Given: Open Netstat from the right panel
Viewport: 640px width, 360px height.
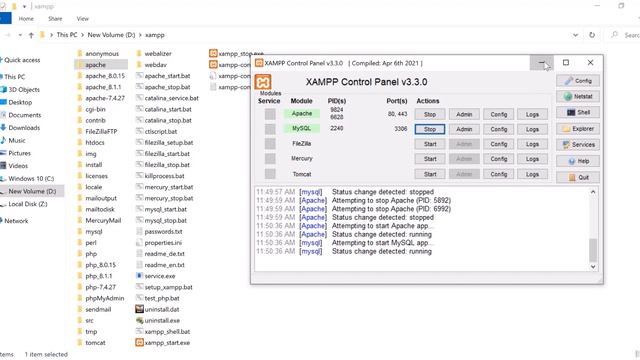Looking at the screenshot, I should coord(578,97).
